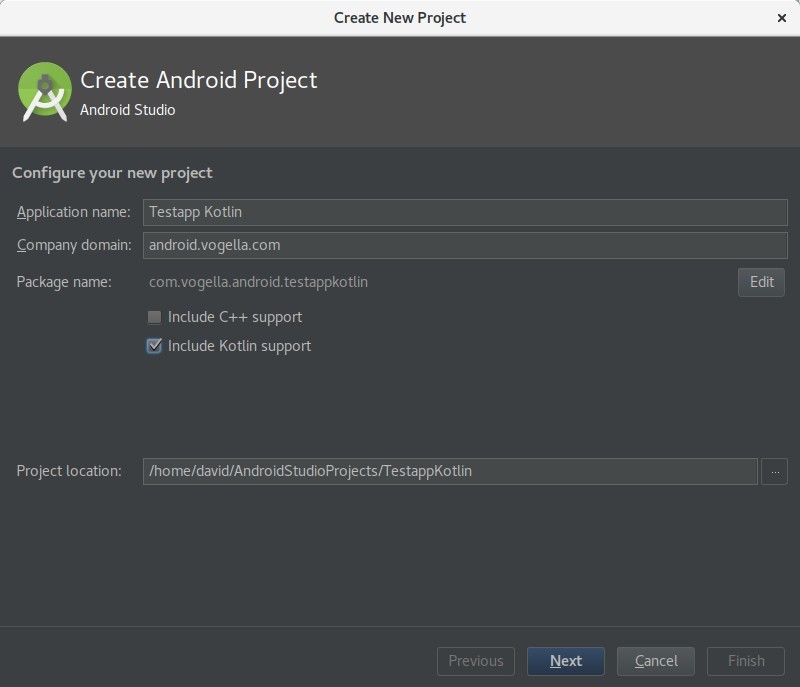Click the 'Company domain:' label
Viewport: 800px width, 687px height.
[74, 245]
